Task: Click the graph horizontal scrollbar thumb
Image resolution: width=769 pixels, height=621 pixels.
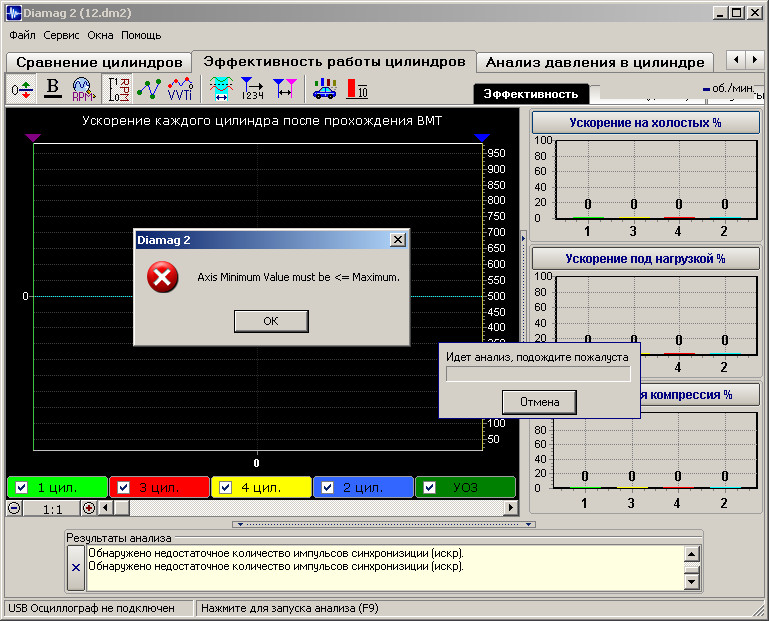Action: 122,508
